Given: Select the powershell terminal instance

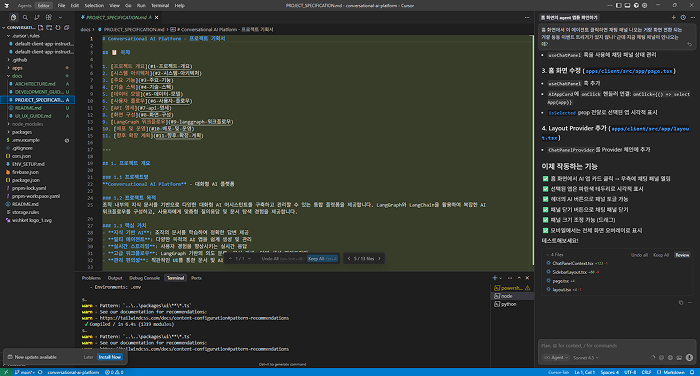Looking at the screenshot, I should (x=512, y=288).
